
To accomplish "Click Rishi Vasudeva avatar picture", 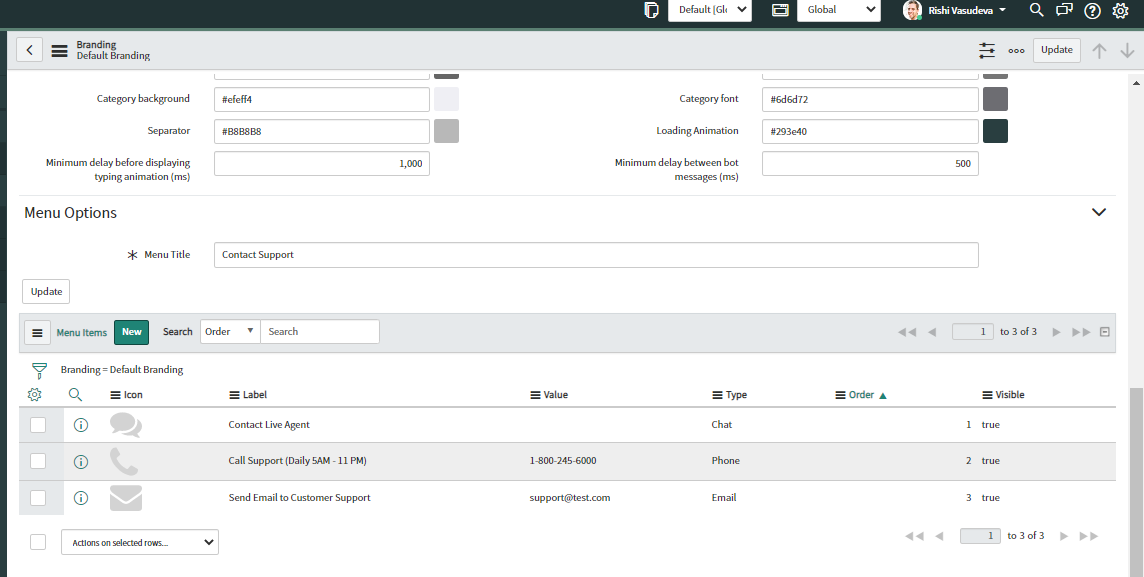I will click(912, 10).
